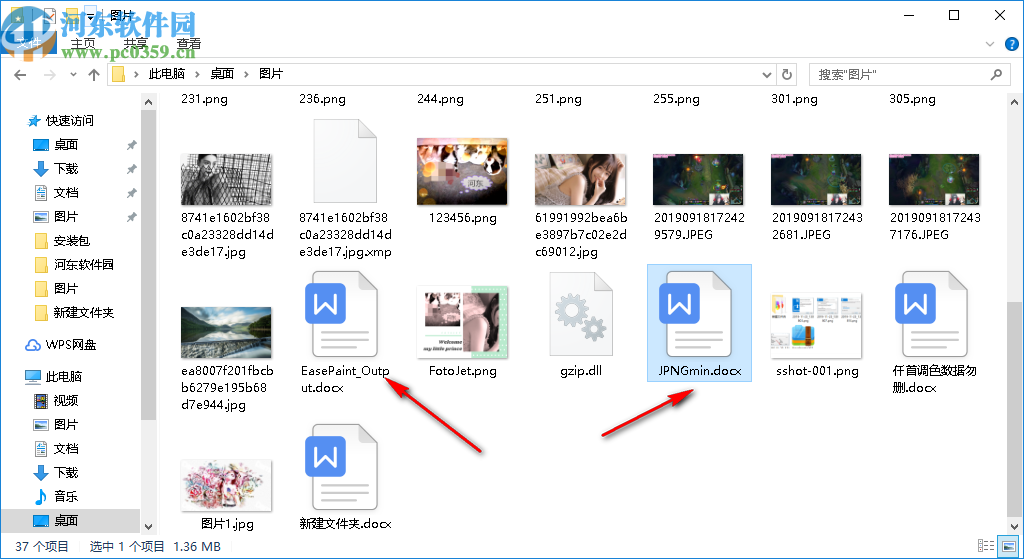The width and height of the screenshot is (1024, 559).
Task: Open 安装包 folder in sidebar
Action: point(71,240)
